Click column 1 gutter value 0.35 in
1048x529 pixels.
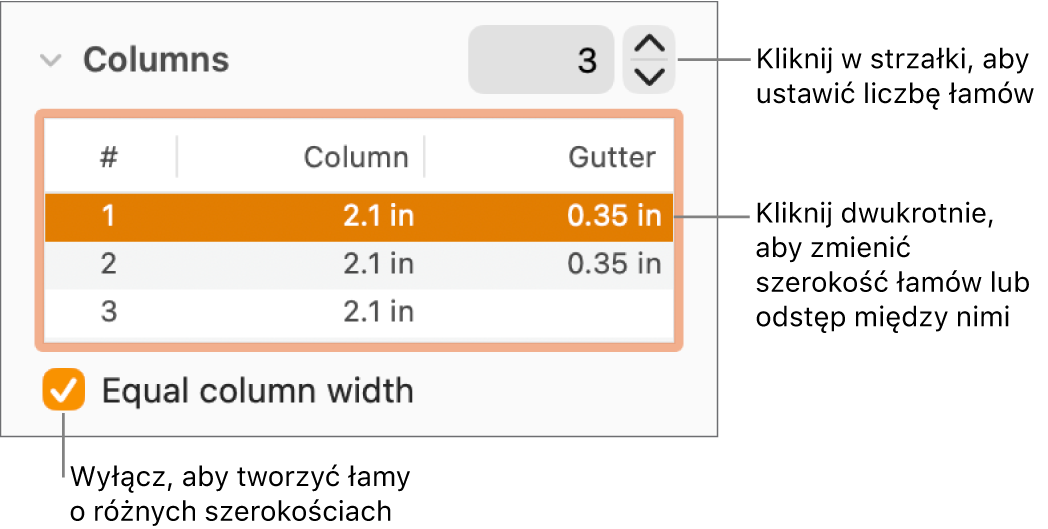(x=614, y=217)
